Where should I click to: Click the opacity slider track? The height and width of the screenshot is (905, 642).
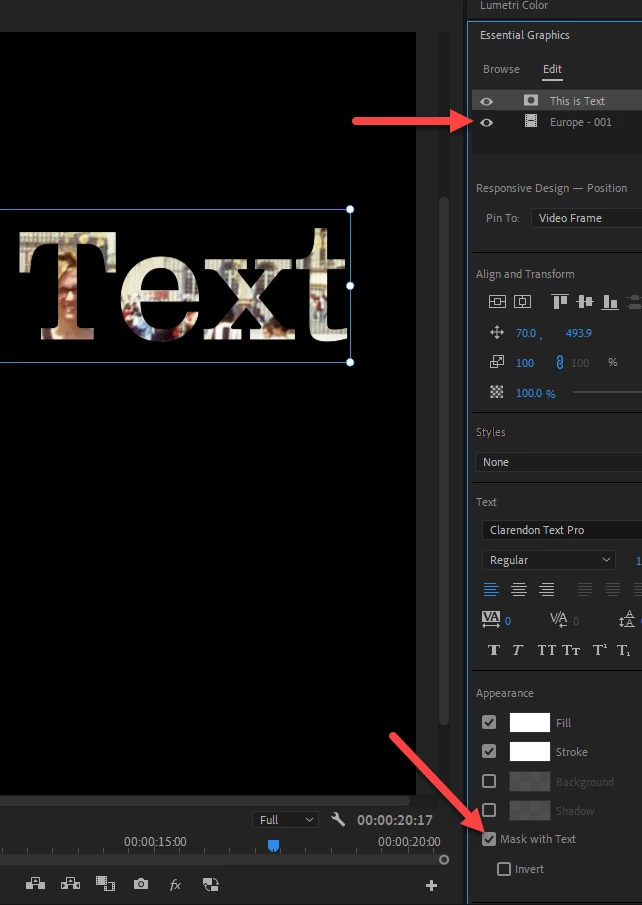point(607,392)
